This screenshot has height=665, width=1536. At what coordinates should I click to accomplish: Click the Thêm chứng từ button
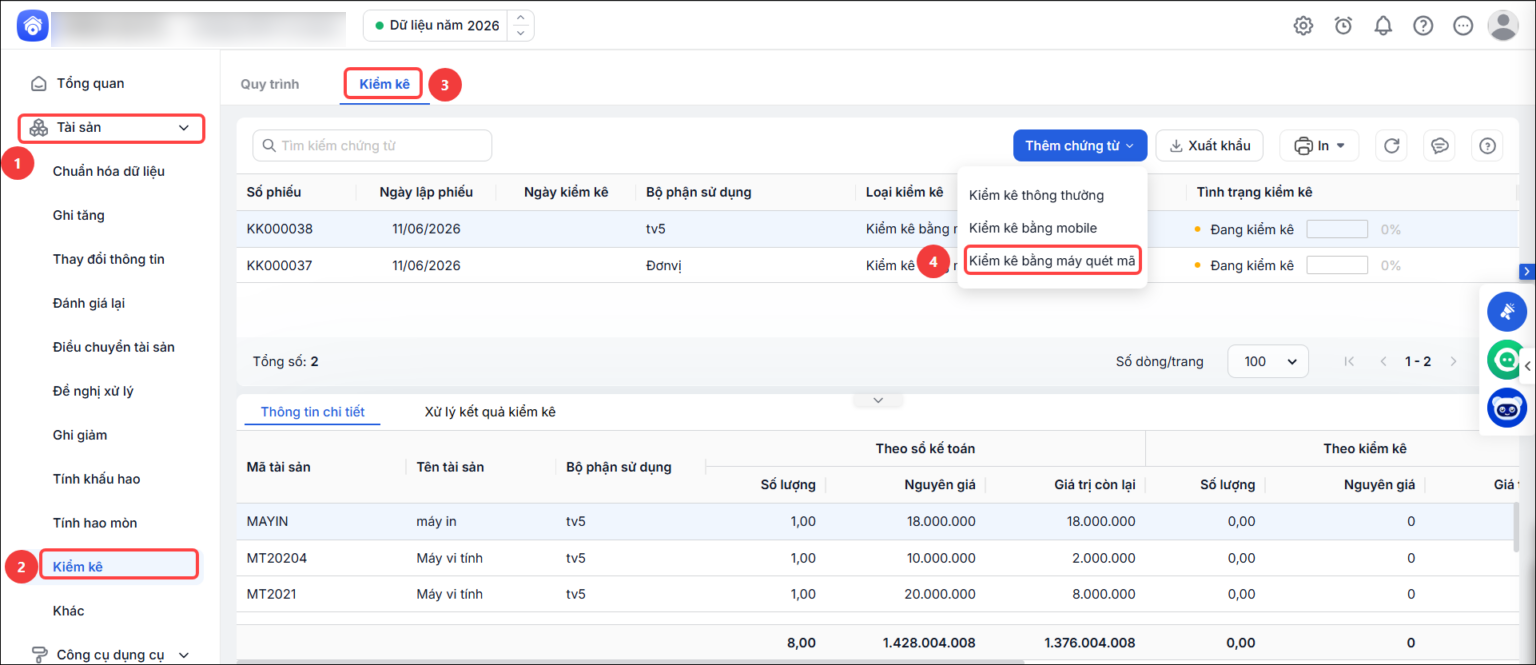(1079, 146)
